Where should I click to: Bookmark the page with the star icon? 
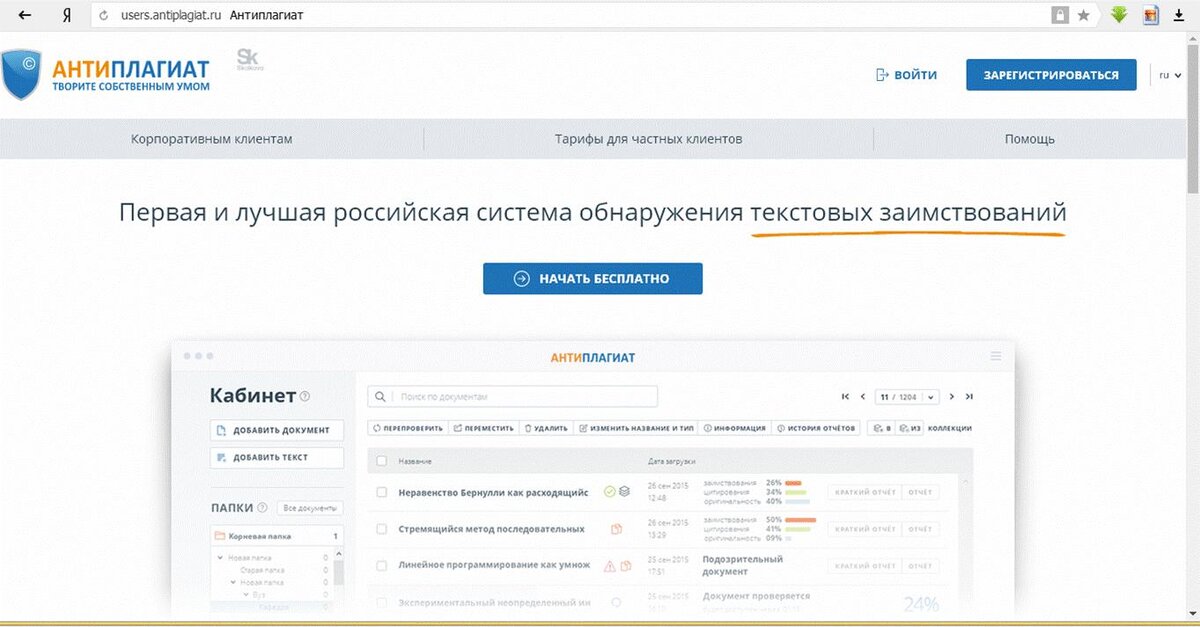coord(1083,15)
